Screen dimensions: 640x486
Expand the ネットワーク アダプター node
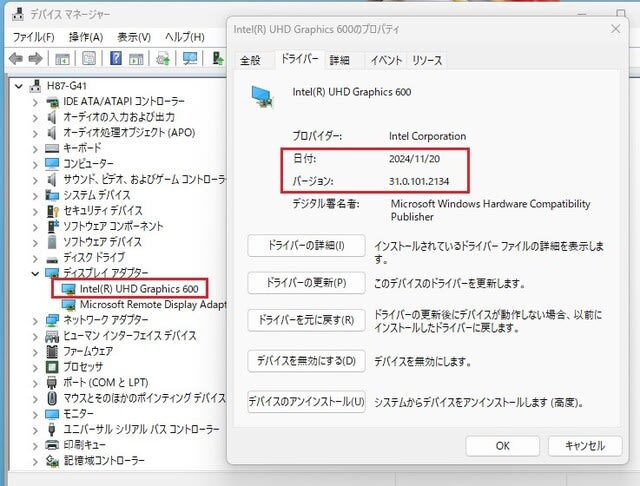pyautogui.click(x=35, y=321)
